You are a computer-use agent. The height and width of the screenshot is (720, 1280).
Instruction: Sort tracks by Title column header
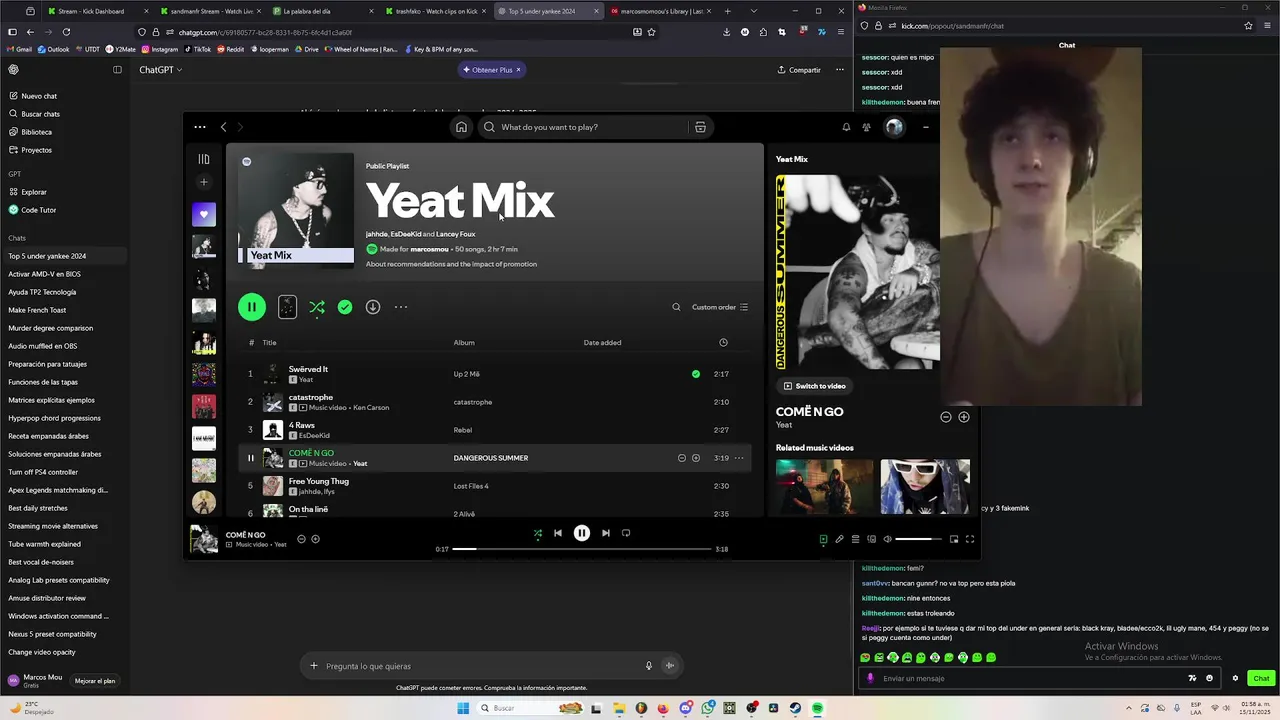tap(269, 343)
